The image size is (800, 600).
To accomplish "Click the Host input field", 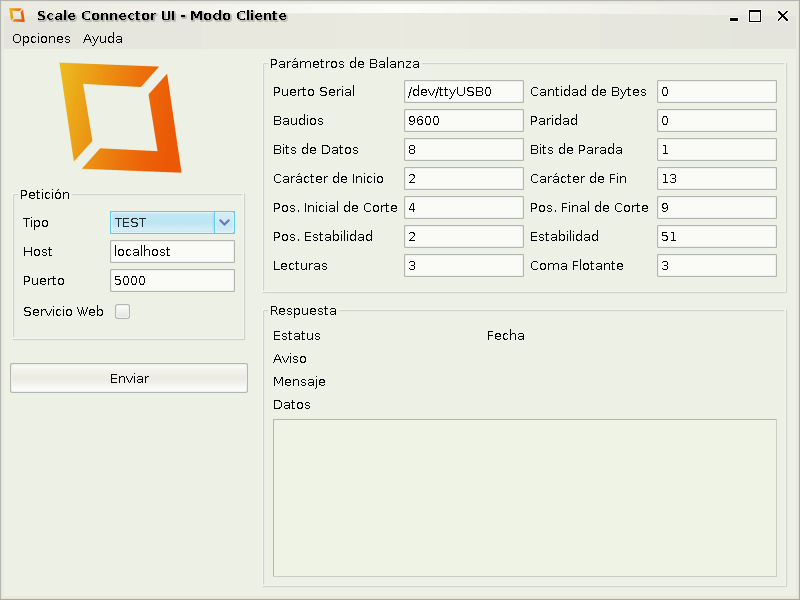I will click(x=172, y=251).
